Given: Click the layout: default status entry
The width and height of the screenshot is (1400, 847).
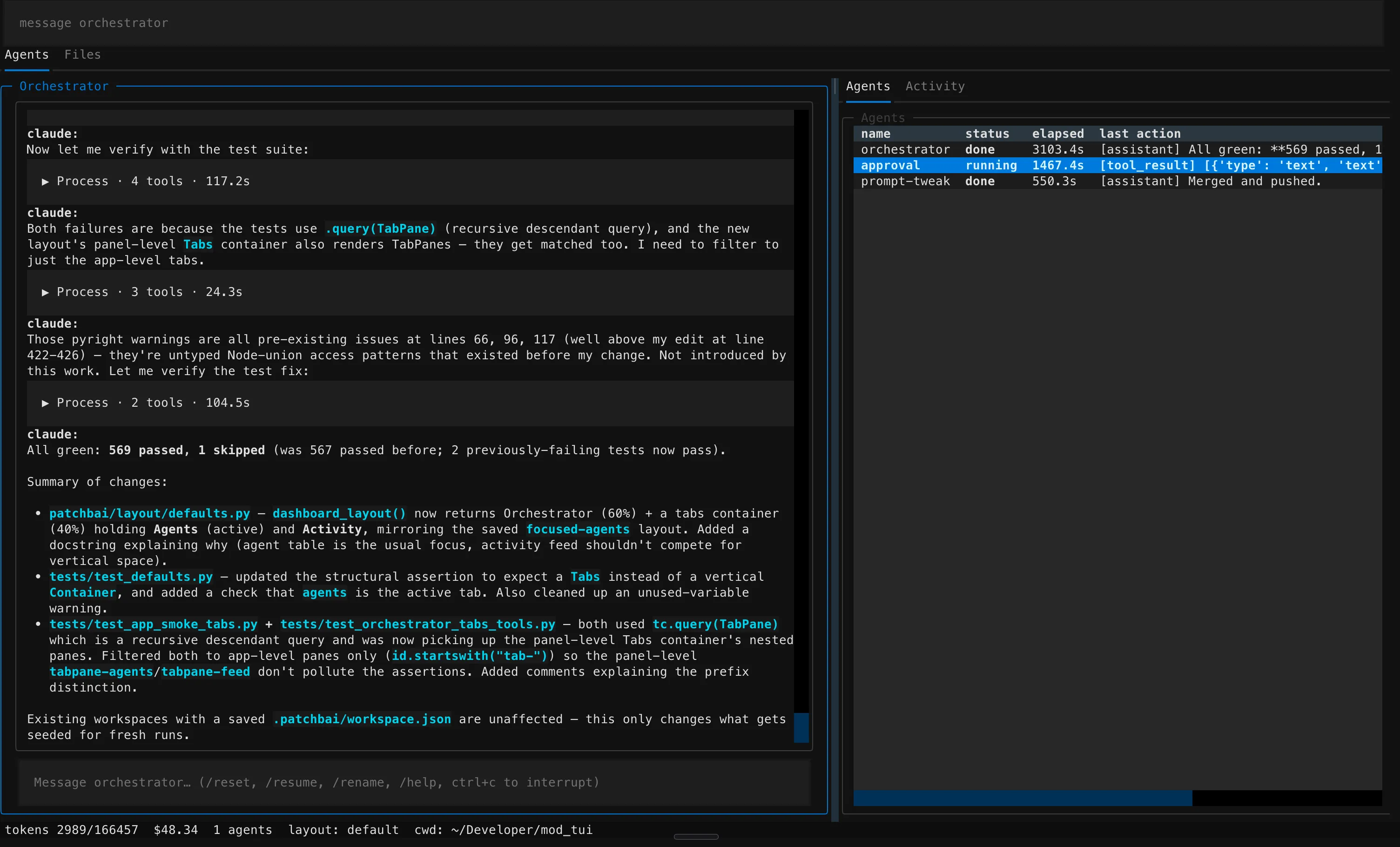Looking at the screenshot, I should point(343,830).
